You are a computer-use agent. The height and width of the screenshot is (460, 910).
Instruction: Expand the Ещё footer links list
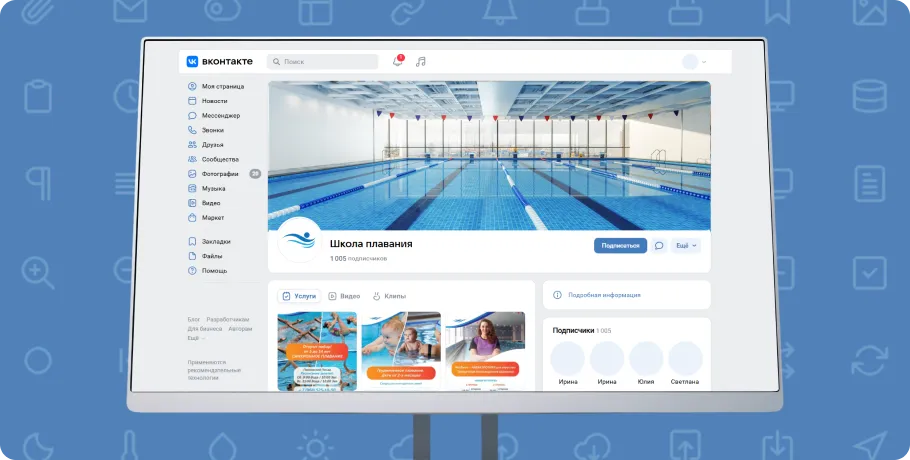(195, 338)
